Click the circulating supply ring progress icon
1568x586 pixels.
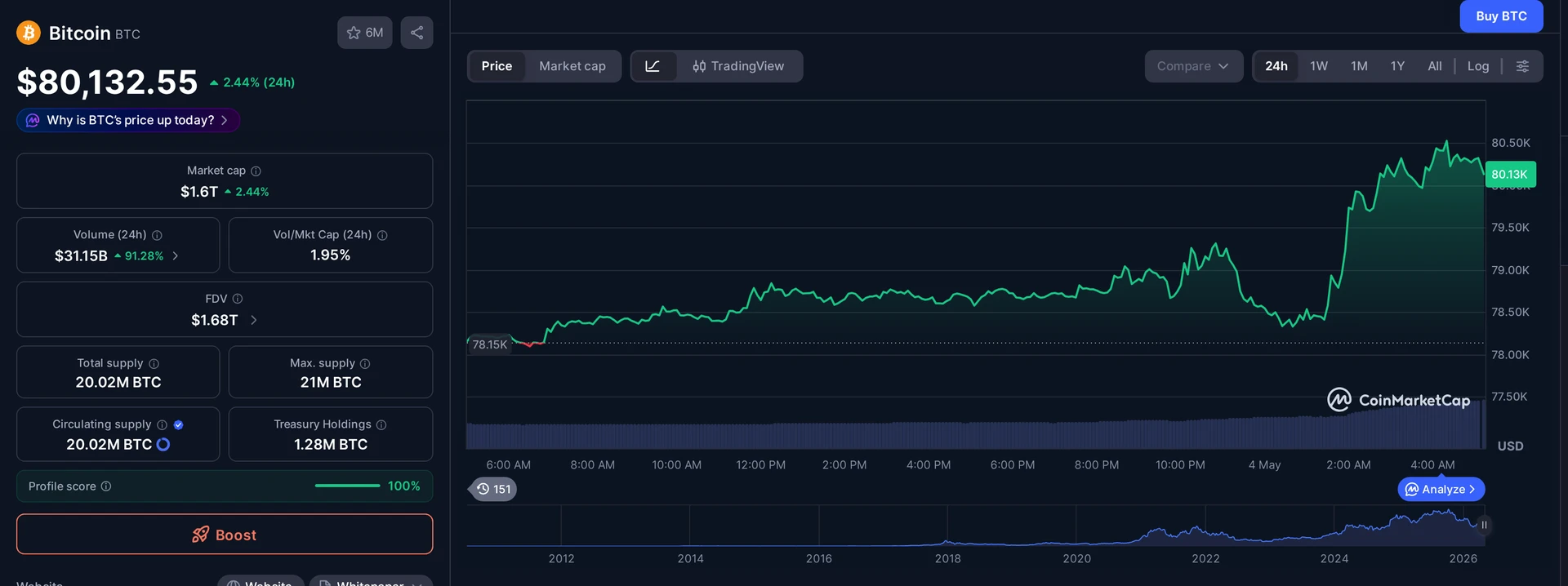click(x=163, y=445)
